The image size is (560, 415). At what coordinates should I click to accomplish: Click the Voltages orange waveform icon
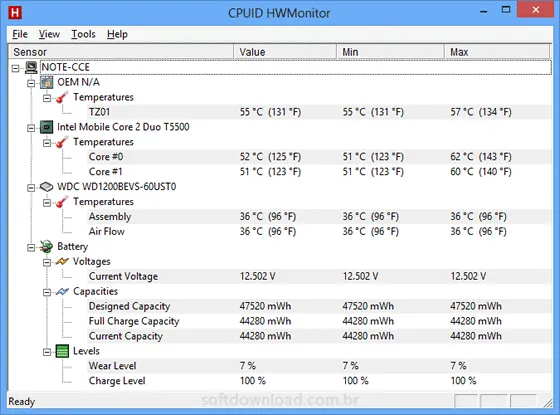pos(62,262)
